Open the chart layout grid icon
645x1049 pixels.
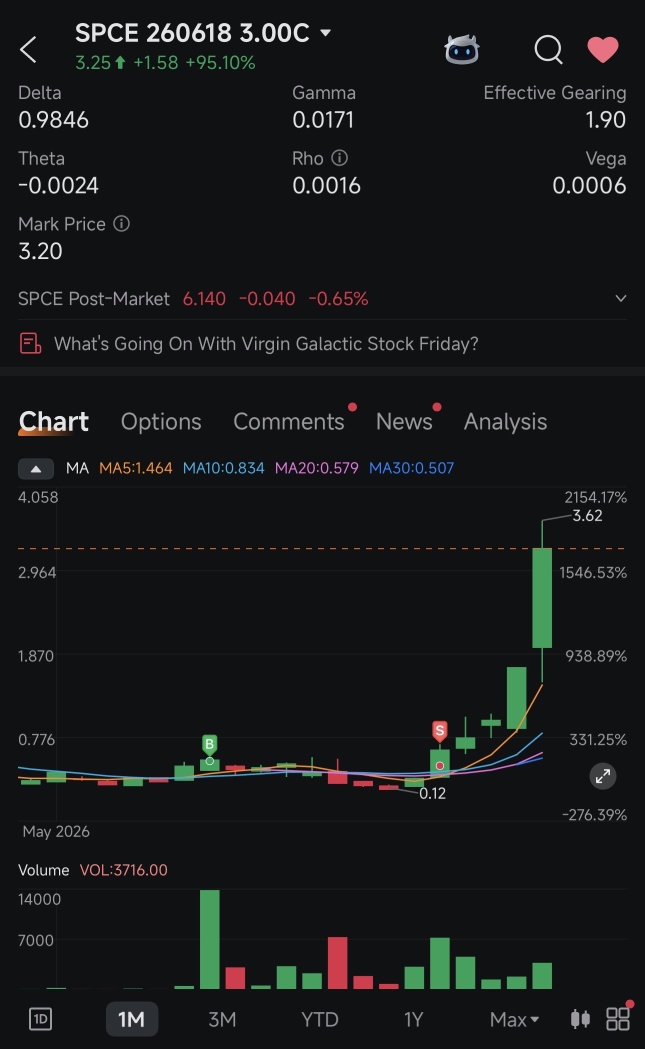618,1019
